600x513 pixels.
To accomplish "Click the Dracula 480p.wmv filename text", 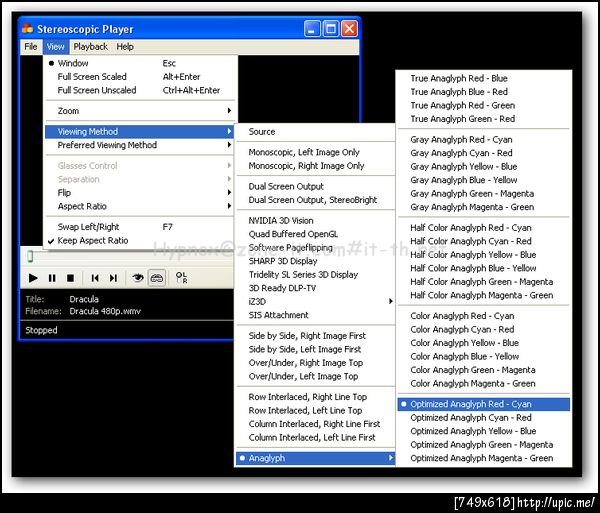I will [105, 311].
